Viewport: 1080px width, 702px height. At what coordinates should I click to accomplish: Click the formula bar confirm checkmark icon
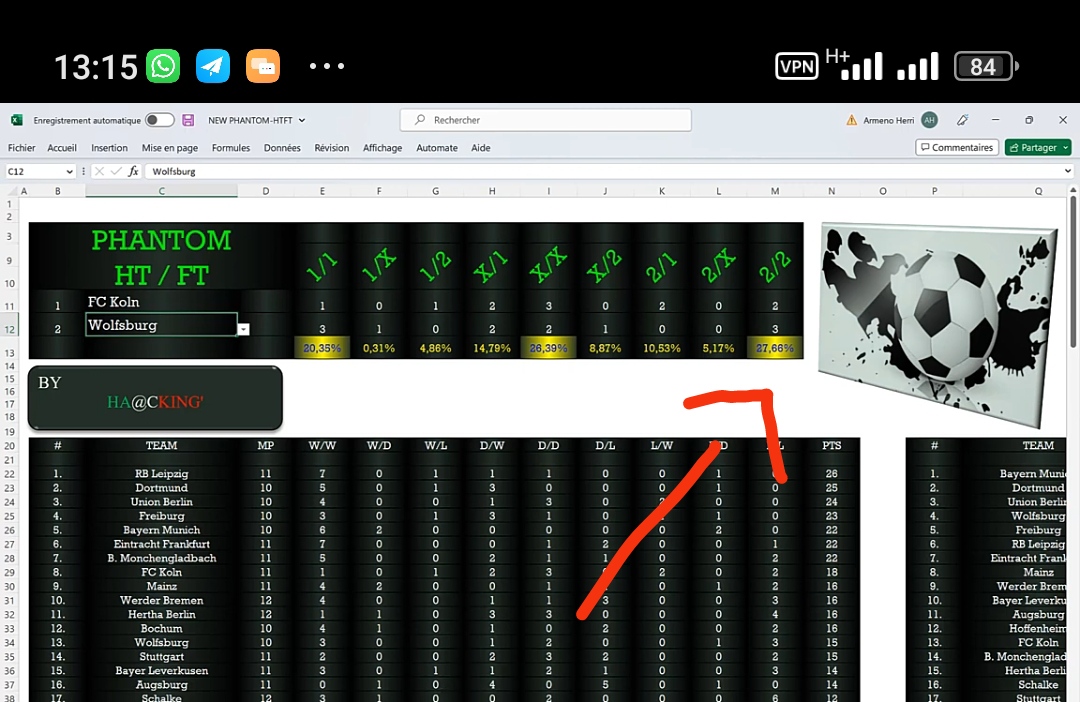click(116, 171)
